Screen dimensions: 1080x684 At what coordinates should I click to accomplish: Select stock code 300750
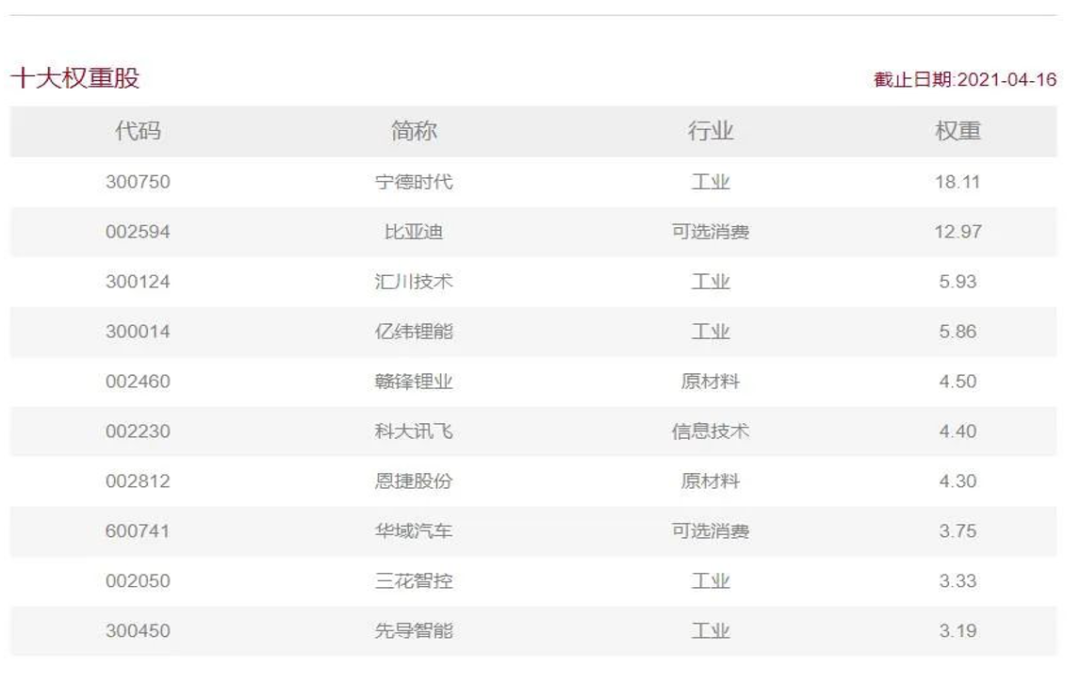pyautogui.click(x=138, y=182)
